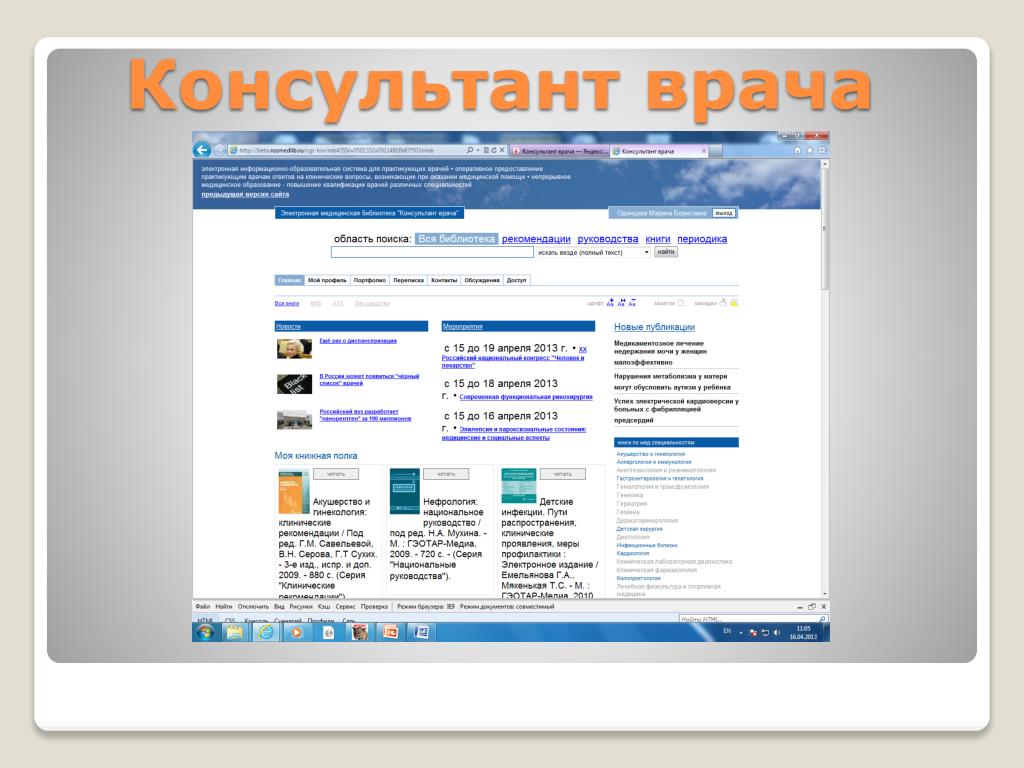Screen dimensions: 1024x768
Task: Click the EN language indicator in tray
Action: (727, 632)
